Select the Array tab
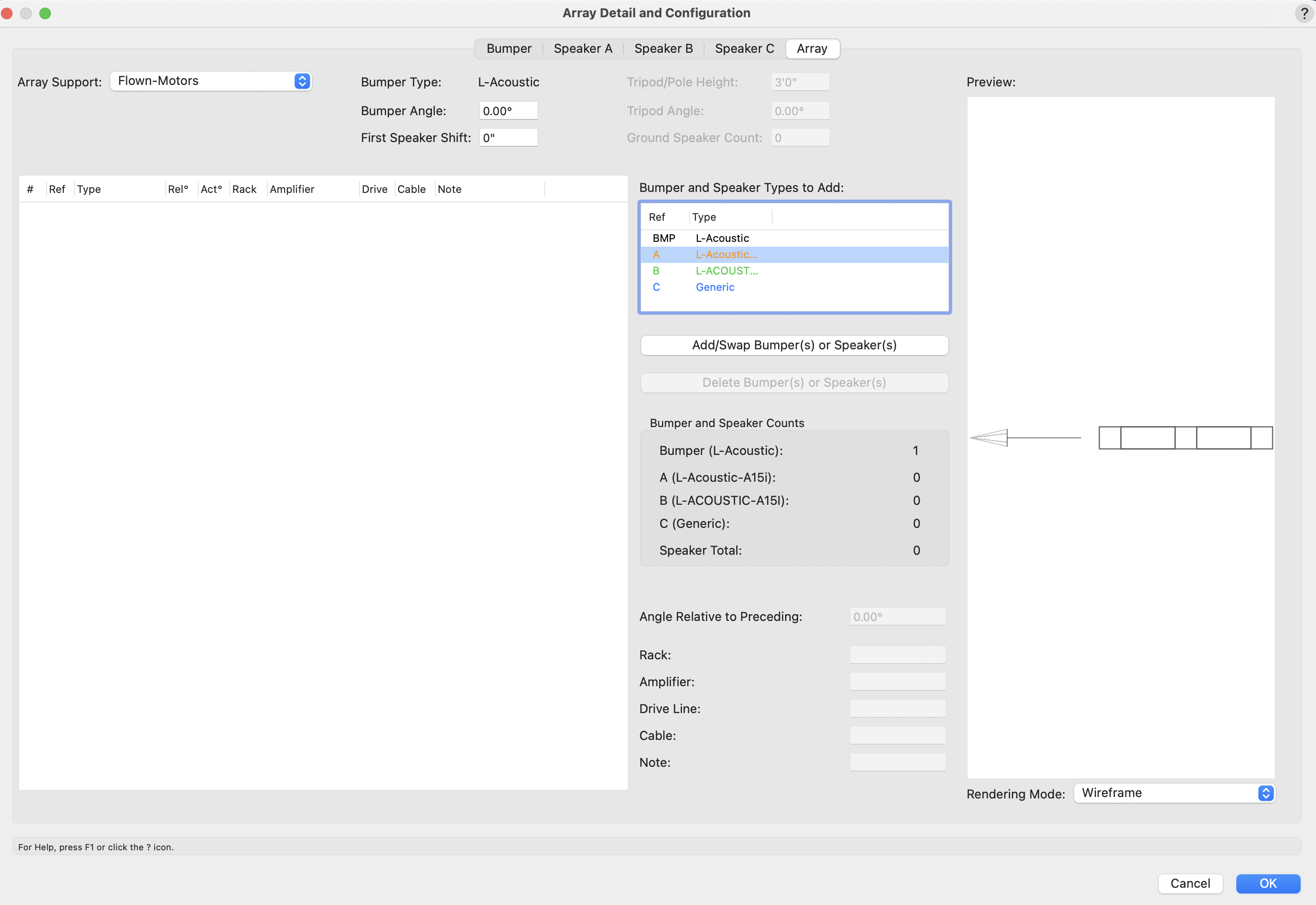 [812, 49]
